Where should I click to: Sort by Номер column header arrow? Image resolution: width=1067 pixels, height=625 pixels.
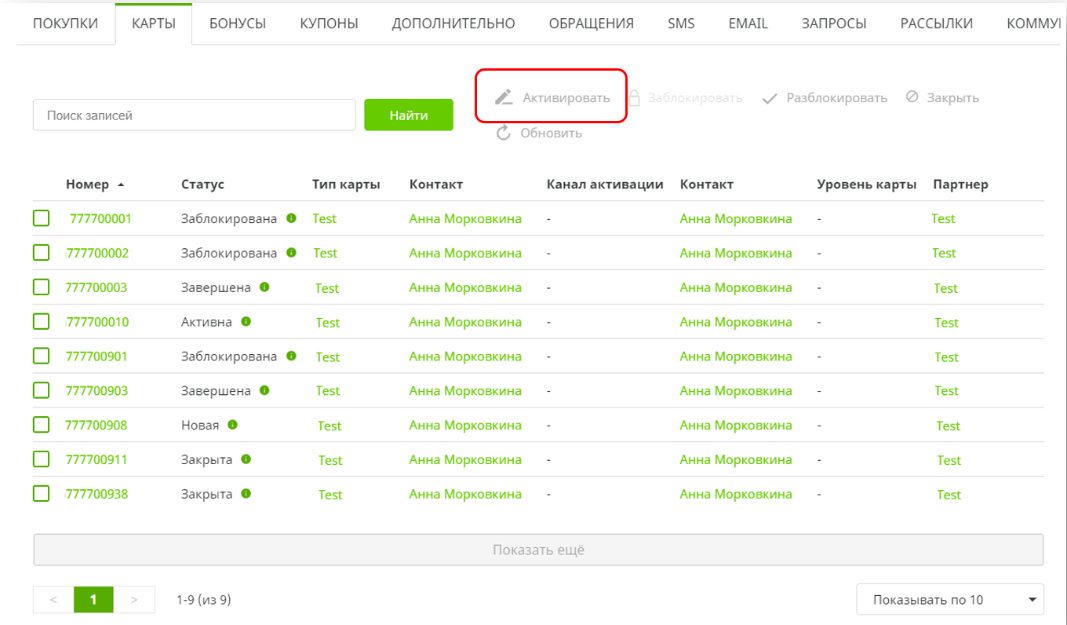click(121, 185)
